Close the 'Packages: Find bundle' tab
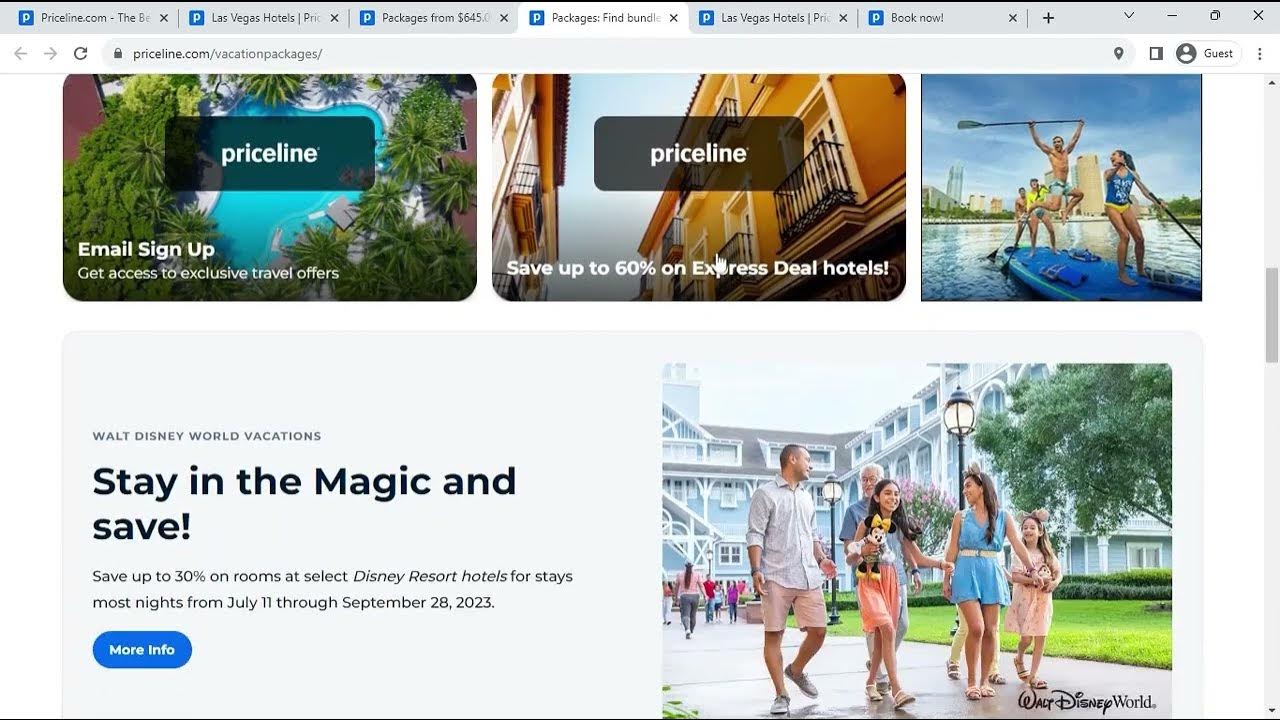Viewport: 1280px width, 720px height. (x=674, y=18)
